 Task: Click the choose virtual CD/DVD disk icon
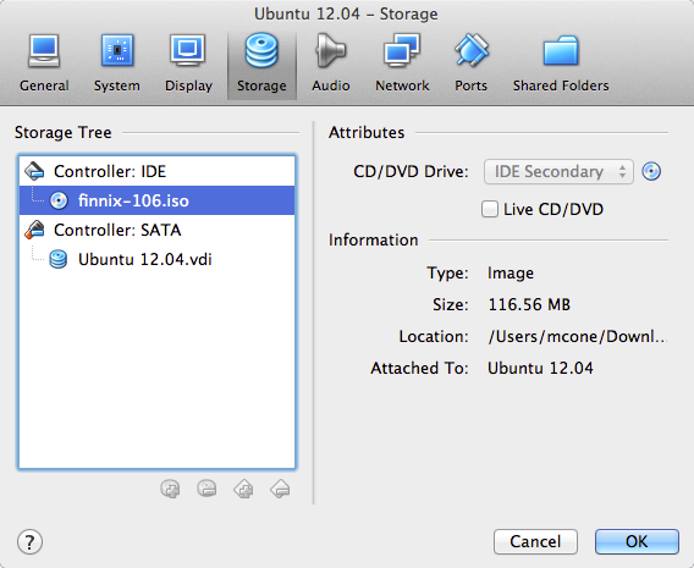(x=652, y=172)
